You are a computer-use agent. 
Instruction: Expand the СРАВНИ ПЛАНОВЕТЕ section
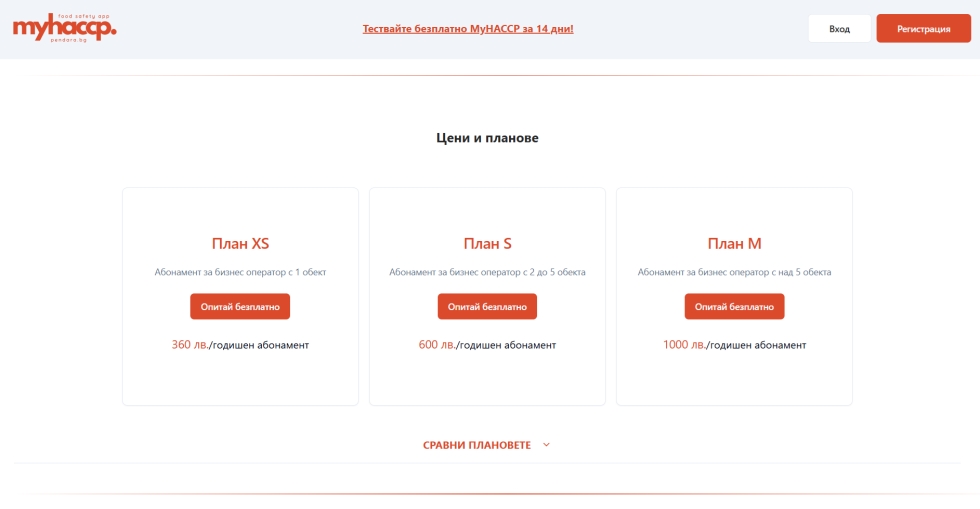click(477, 445)
